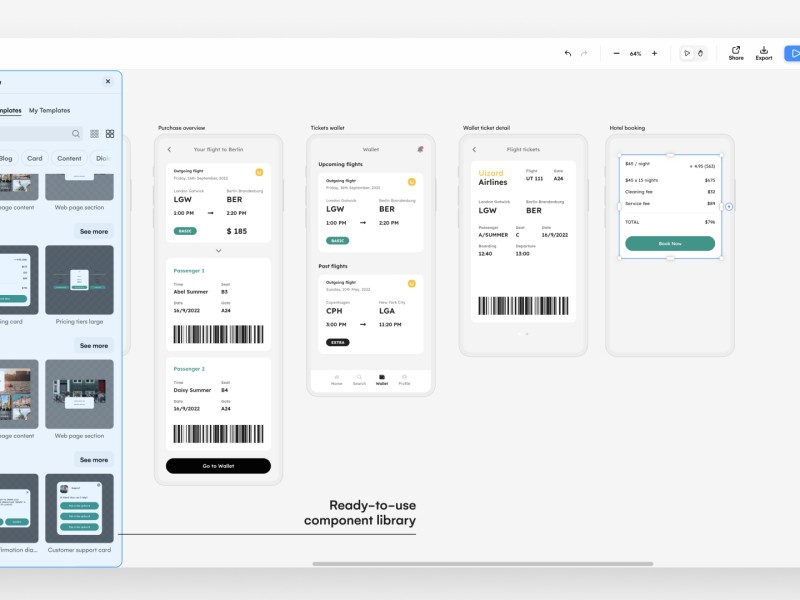Switch to large grid view
800x600 pixels.
click(110, 134)
